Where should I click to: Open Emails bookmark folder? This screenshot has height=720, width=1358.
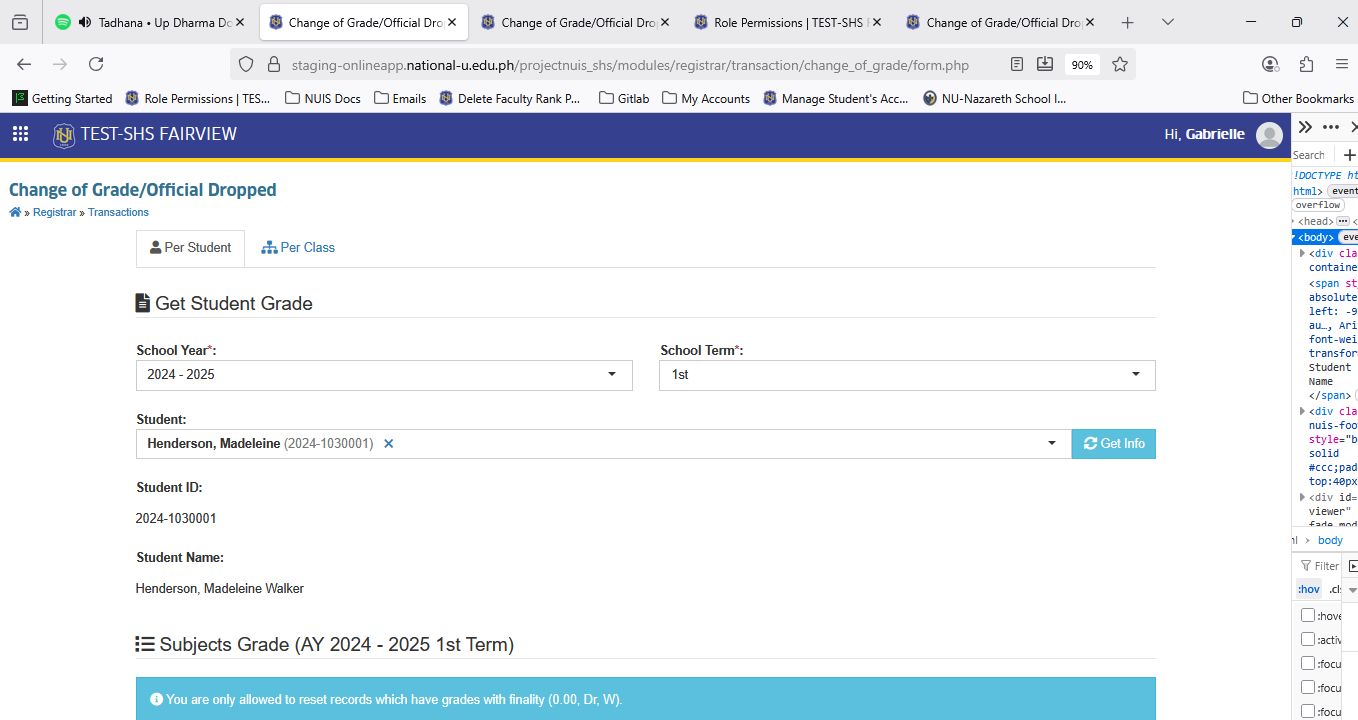point(400,98)
